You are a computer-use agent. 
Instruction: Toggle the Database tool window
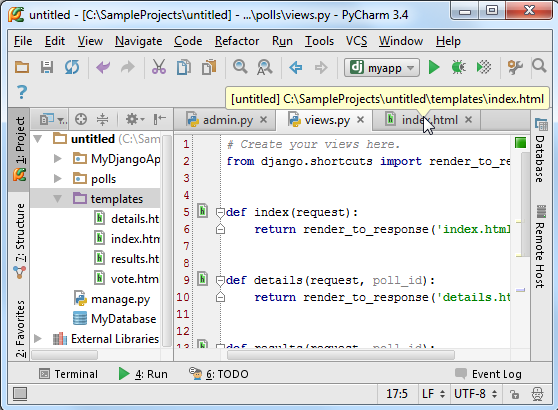pos(541,150)
